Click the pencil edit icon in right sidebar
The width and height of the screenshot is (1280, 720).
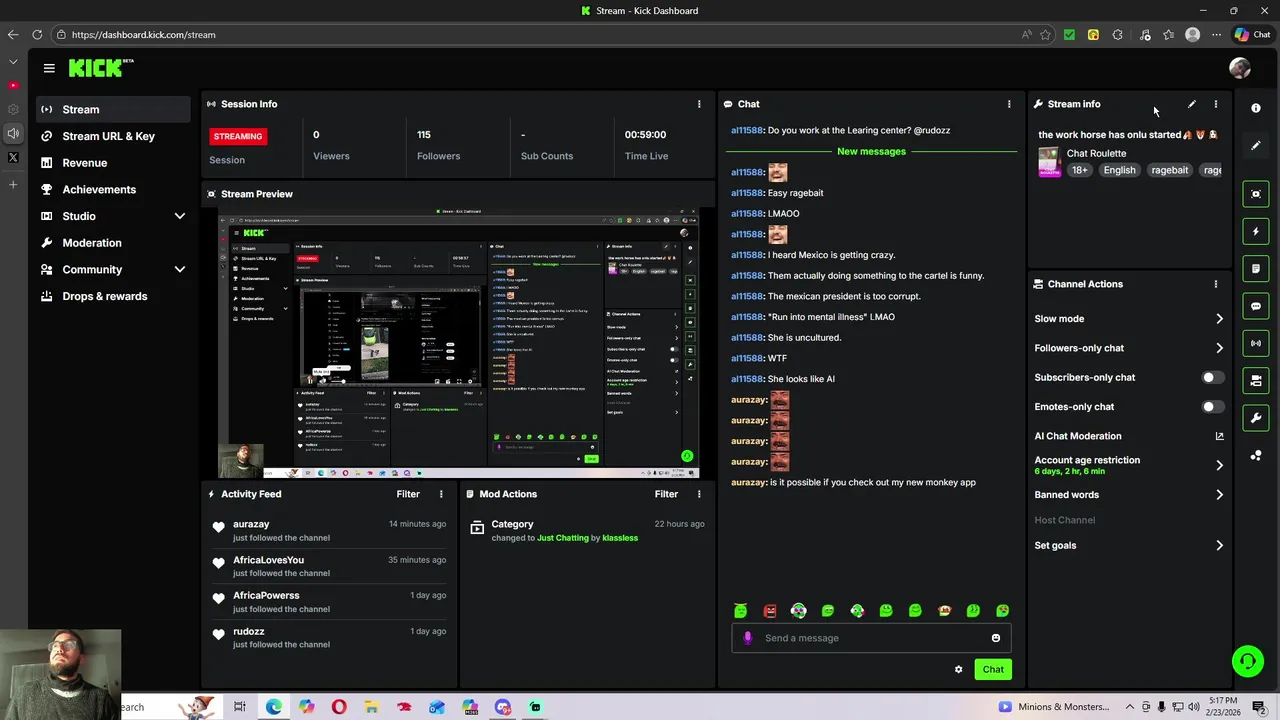tap(1256, 145)
